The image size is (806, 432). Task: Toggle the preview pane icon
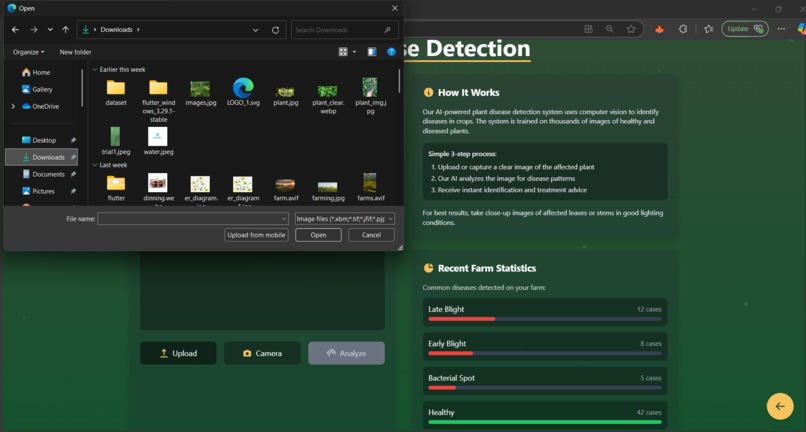point(372,52)
